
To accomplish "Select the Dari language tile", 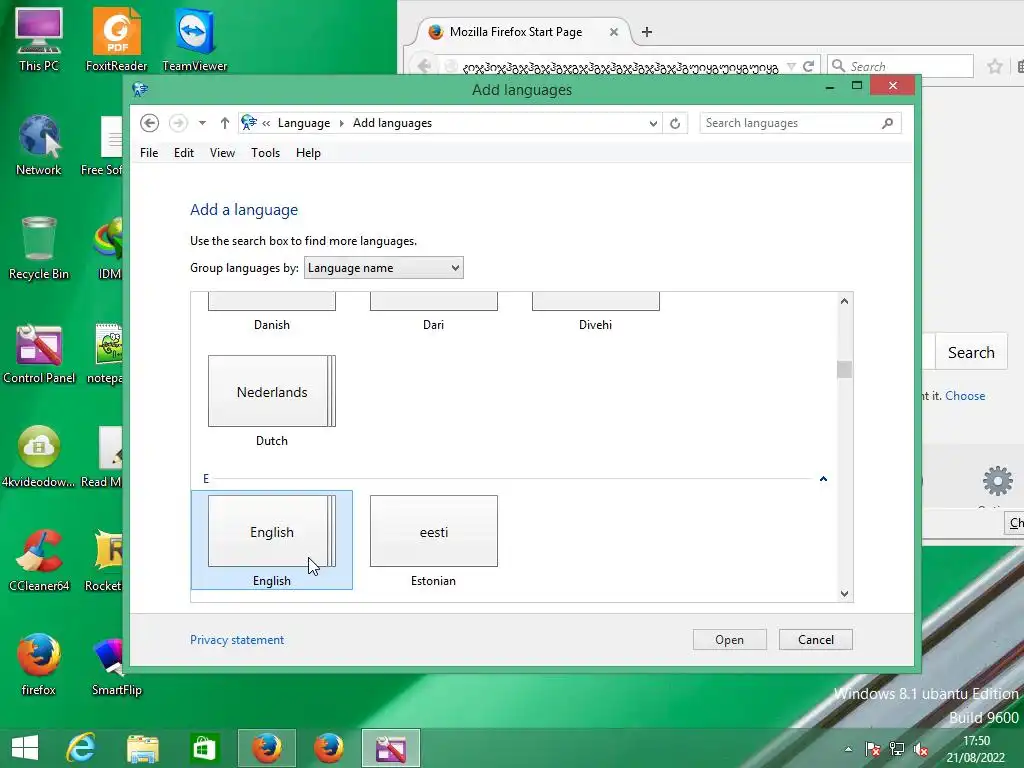I will pyautogui.click(x=434, y=312).
